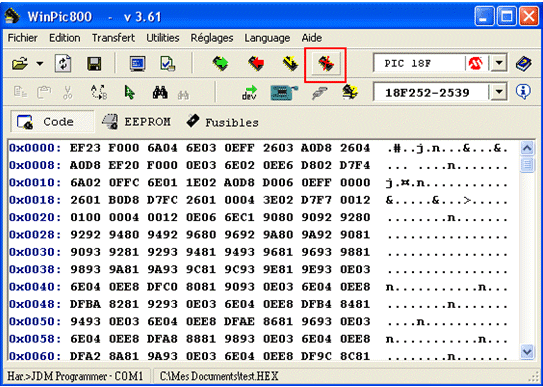Viewport: 543px width, 387px height.
Task: Select the hex word DFBA
Action: (x=85, y=304)
